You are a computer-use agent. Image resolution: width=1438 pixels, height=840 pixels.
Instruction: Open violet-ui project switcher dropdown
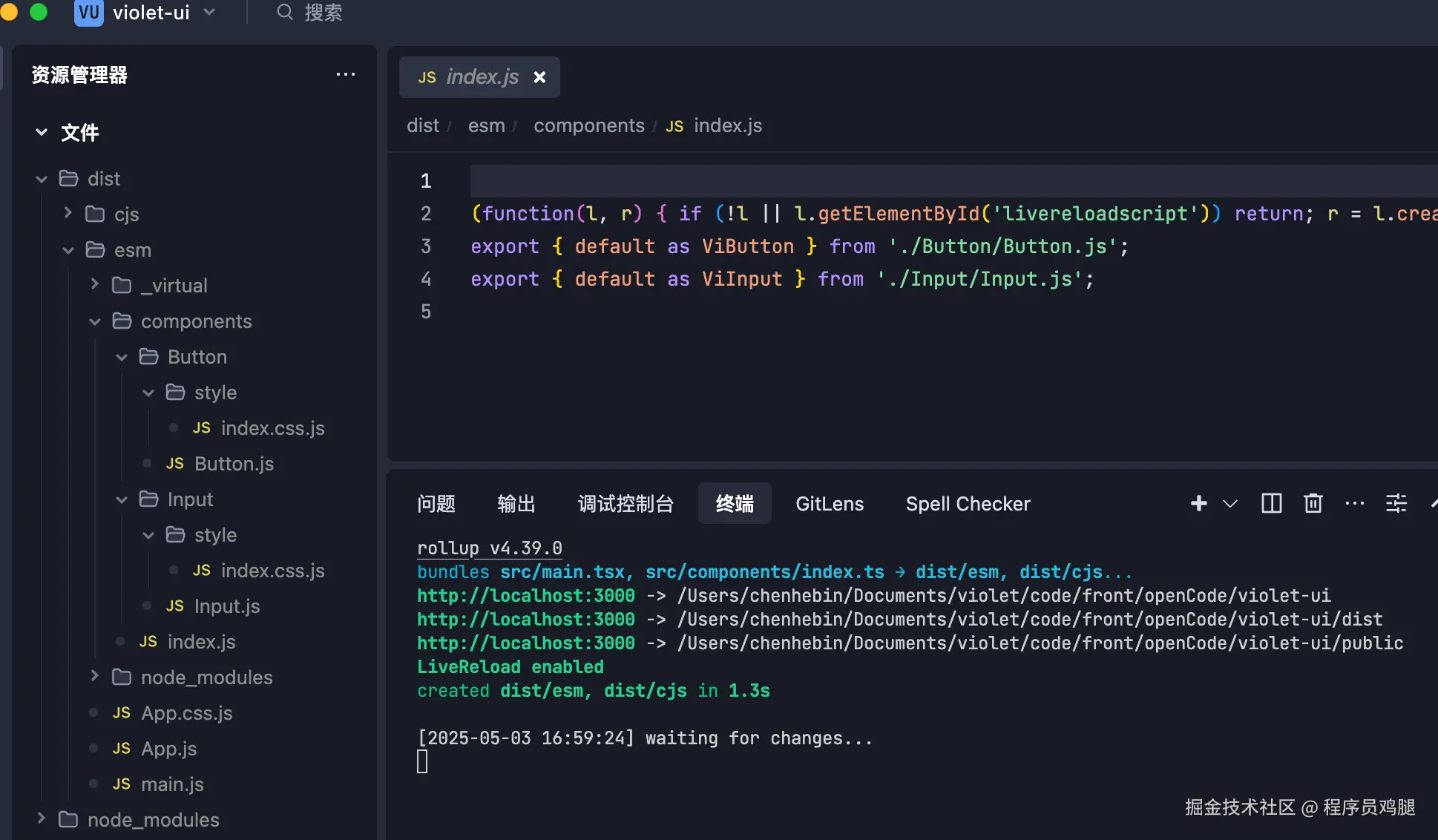(x=209, y=13)
